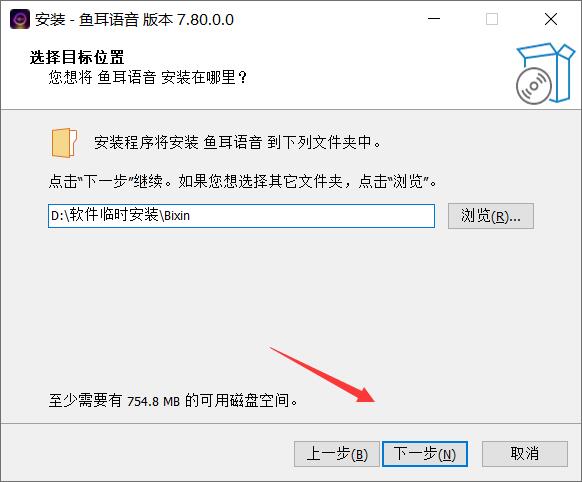Click the gray disc in setup graphic
582x482 pixels.
(x=533, y=86)
